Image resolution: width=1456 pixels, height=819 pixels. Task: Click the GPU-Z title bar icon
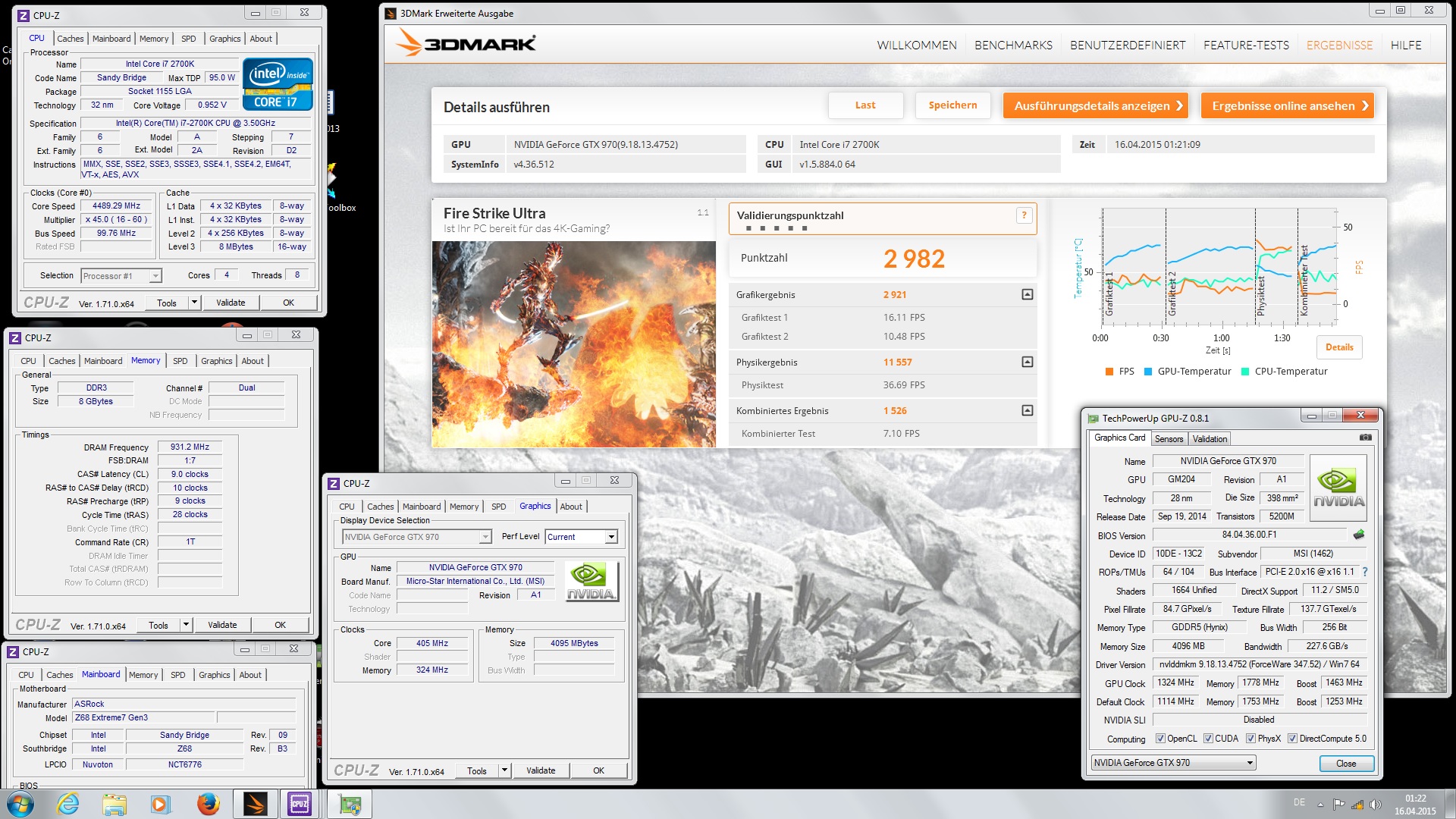click(x=1093, y=418)
